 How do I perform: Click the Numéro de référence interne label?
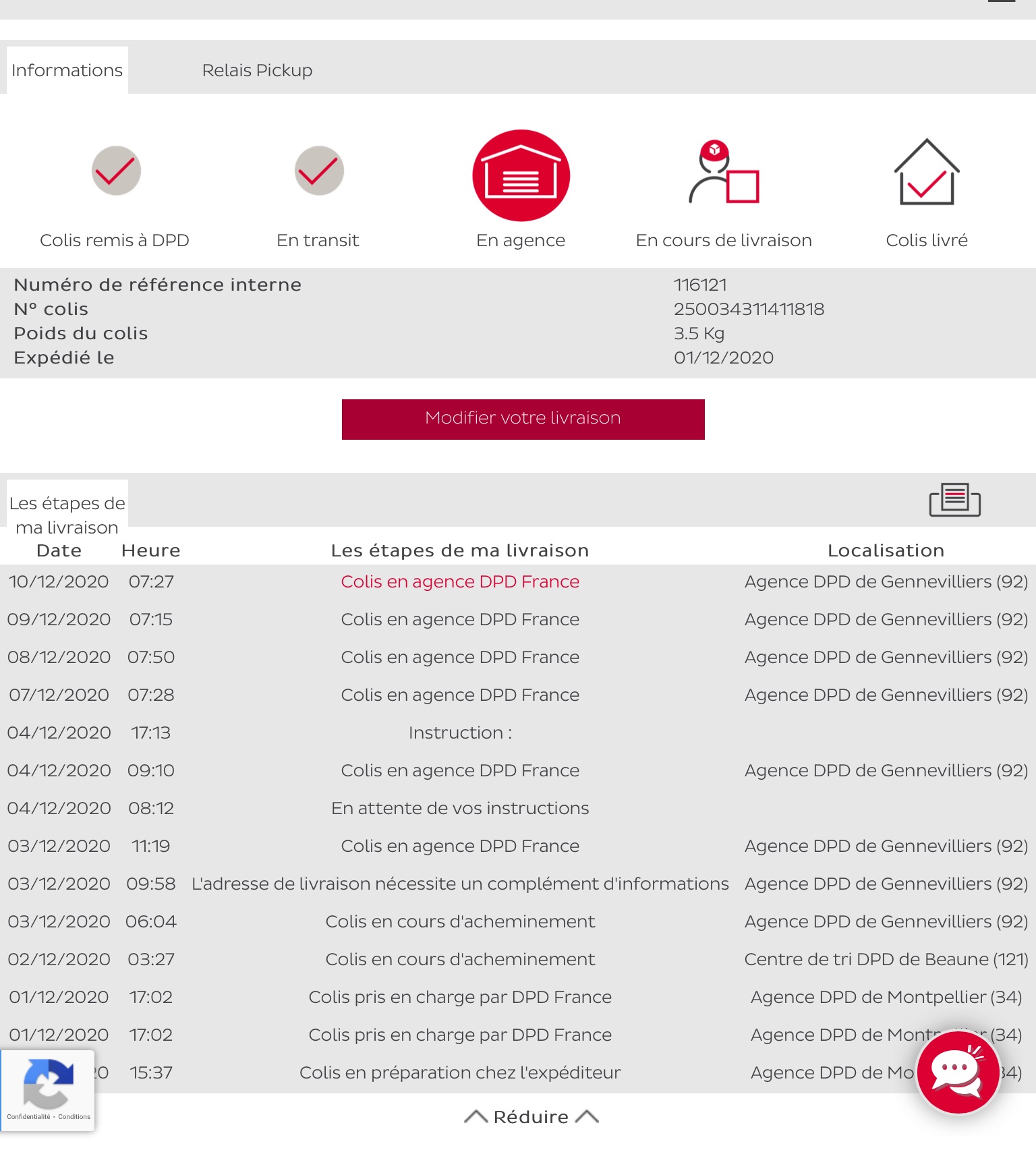[157, 285]
